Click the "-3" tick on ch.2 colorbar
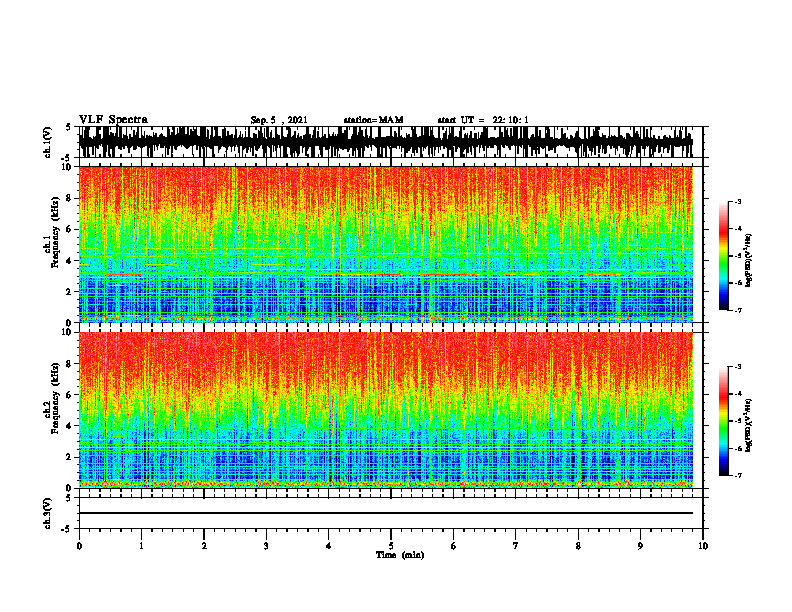 pos(738,367)
